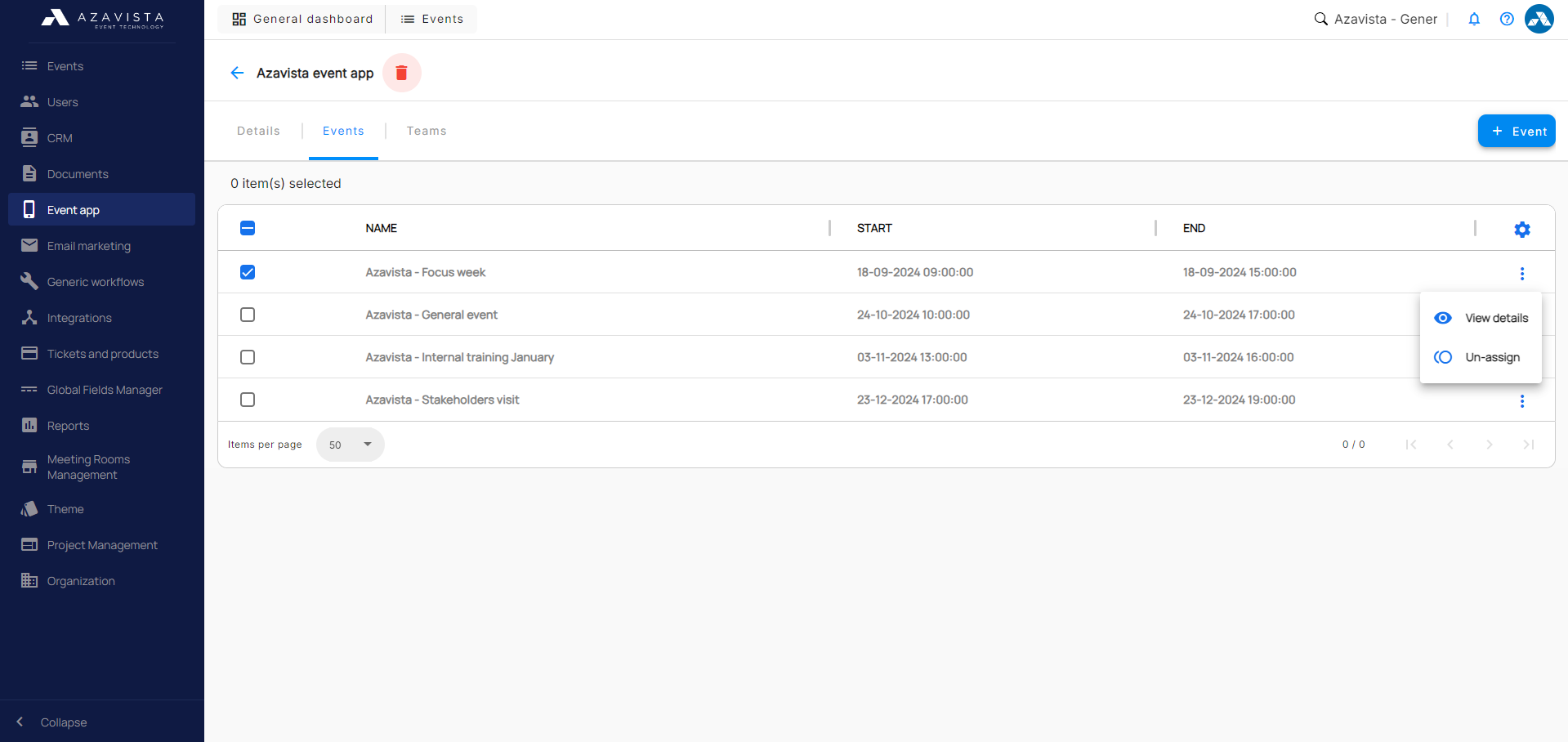Open Stakeholders visit row actions menu
The height and width of the screenshot is (742, 1568).
point(1521,401)
